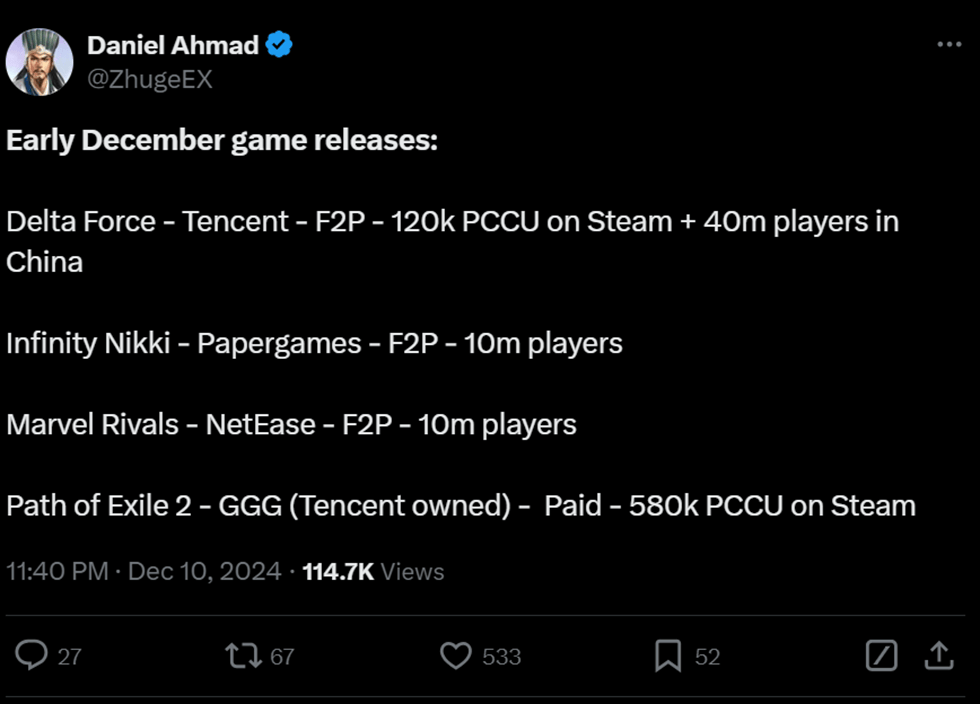
Task: Click the Dec 10, 2024 date
Action: [x=204, y=571]
